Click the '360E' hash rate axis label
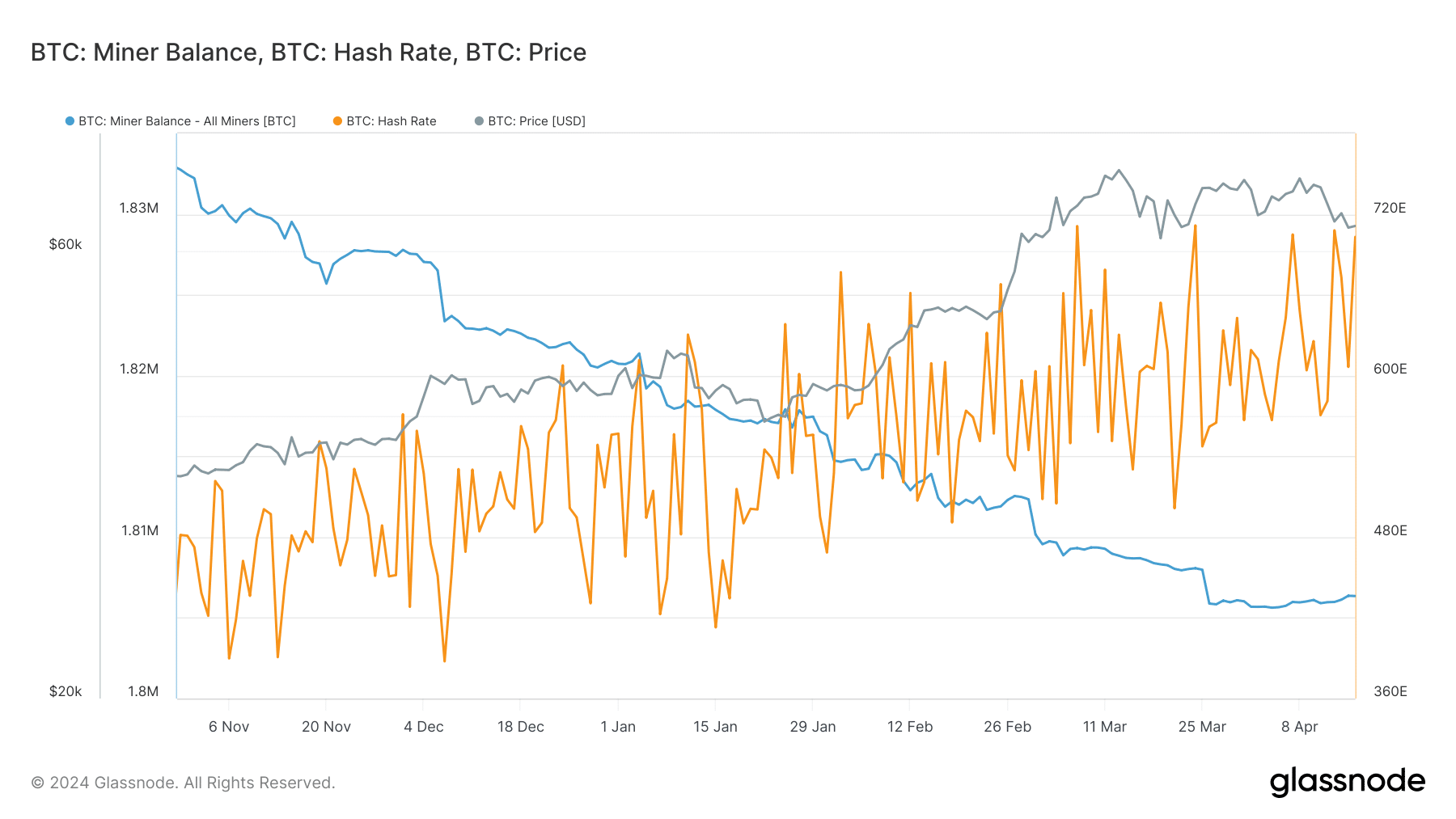The width and height of the screenshot is (1456, 819). [1390, 692]
